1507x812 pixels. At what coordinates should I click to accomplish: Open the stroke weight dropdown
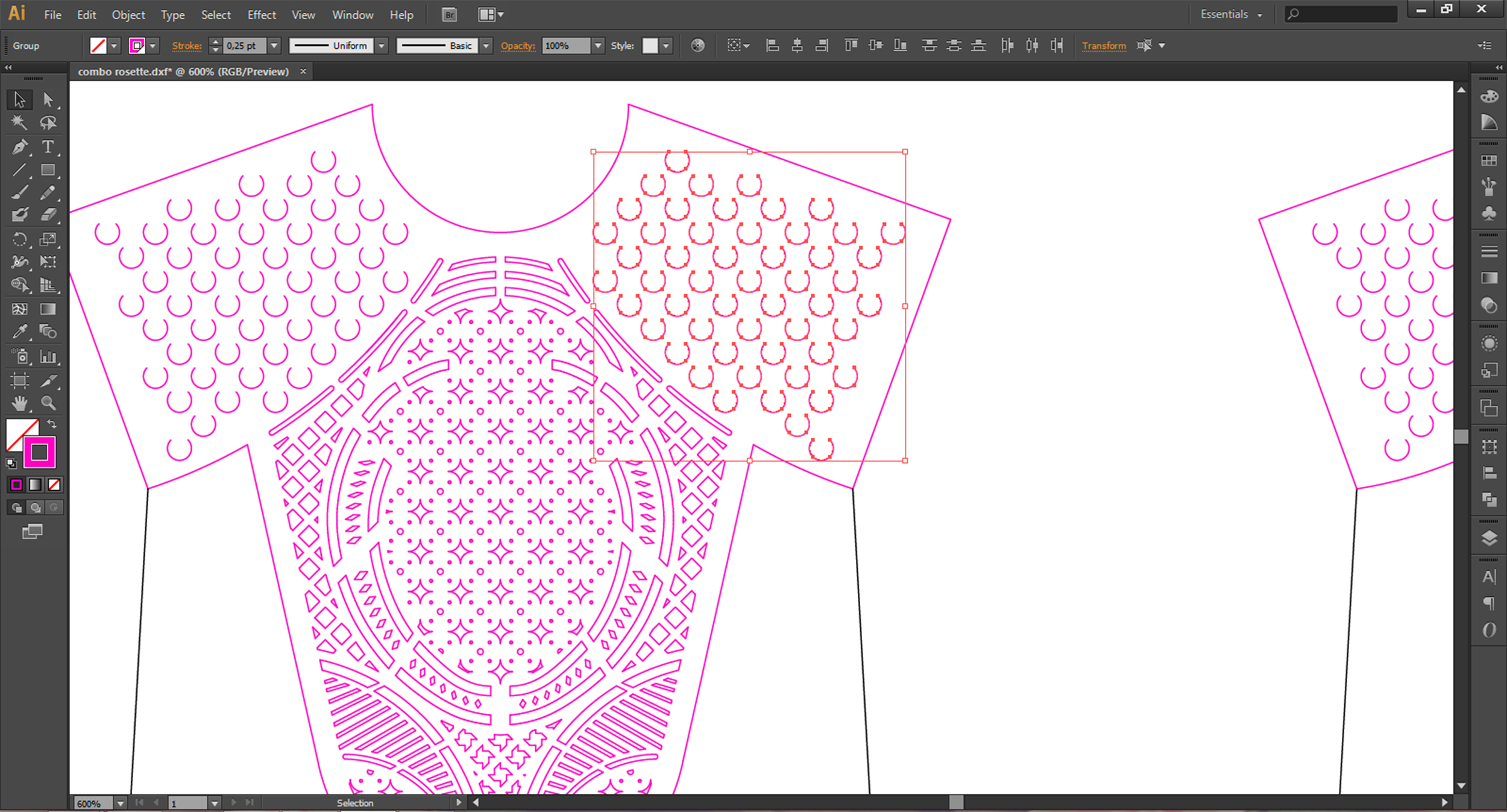(x=274, y=46)
